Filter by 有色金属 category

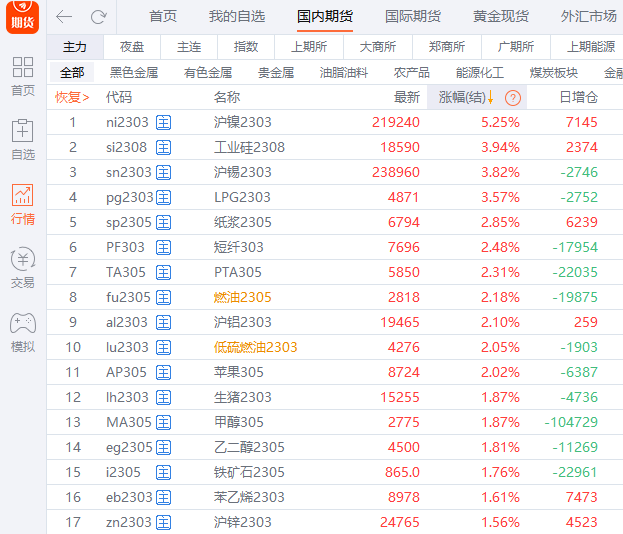[208, 73]
